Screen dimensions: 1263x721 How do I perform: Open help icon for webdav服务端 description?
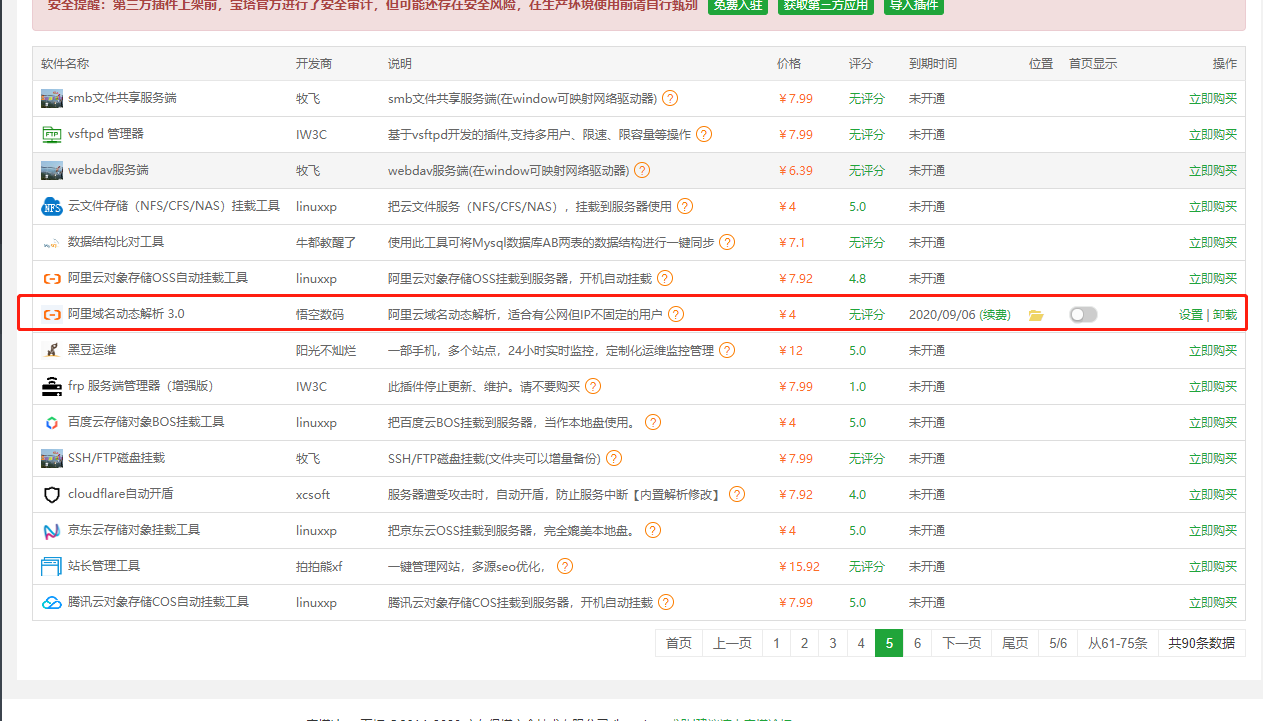point(642,171)
